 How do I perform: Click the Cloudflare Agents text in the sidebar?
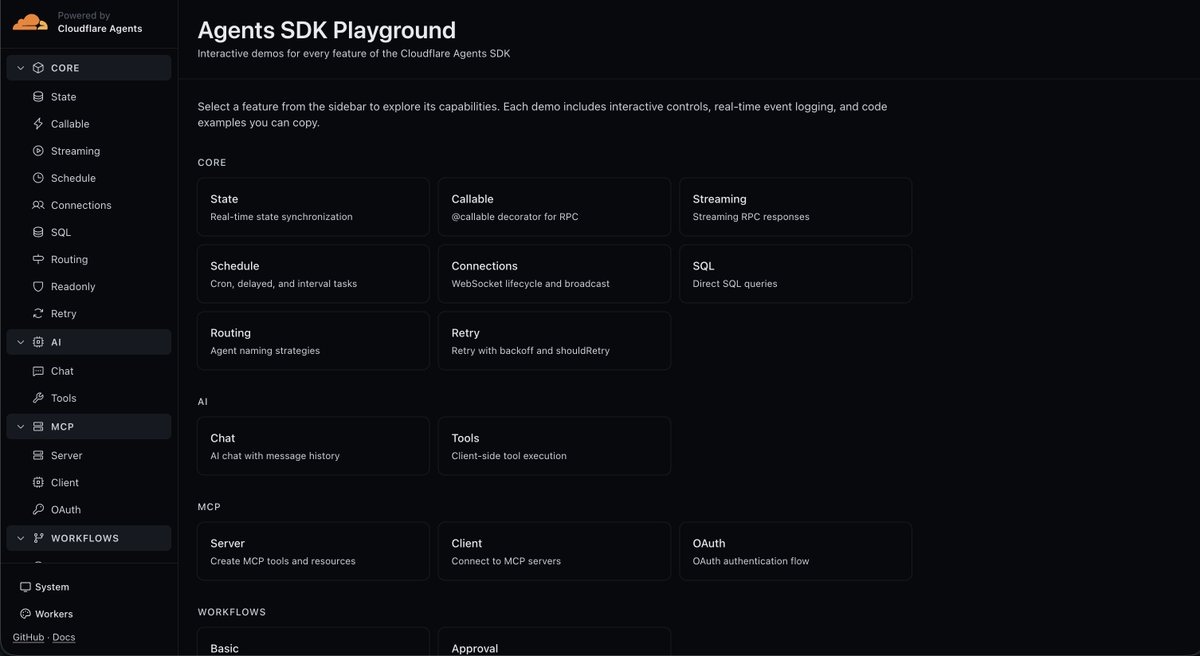point(100,29)
